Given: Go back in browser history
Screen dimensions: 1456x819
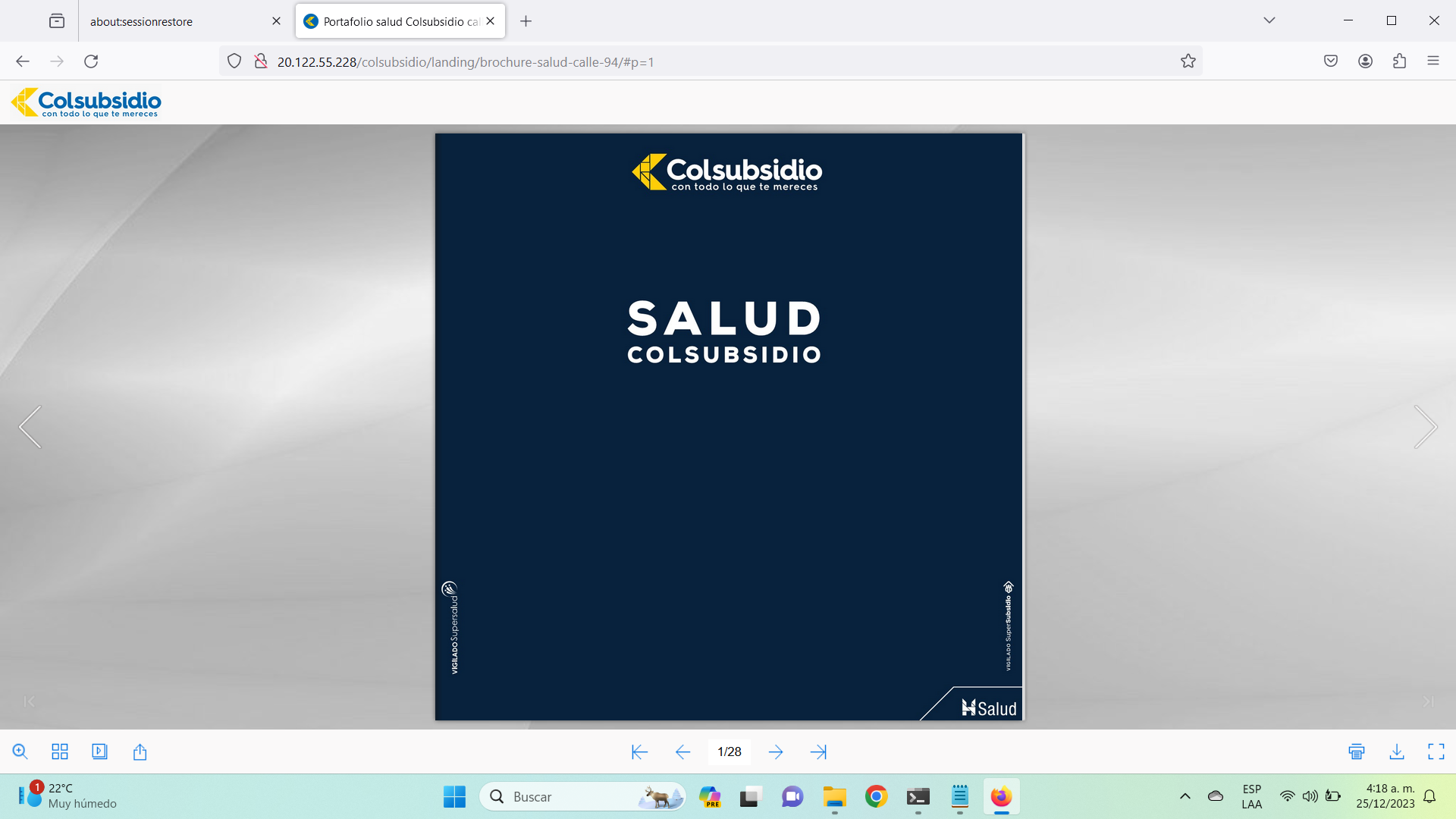Looking at the screenshot, I should pos(23,61).
